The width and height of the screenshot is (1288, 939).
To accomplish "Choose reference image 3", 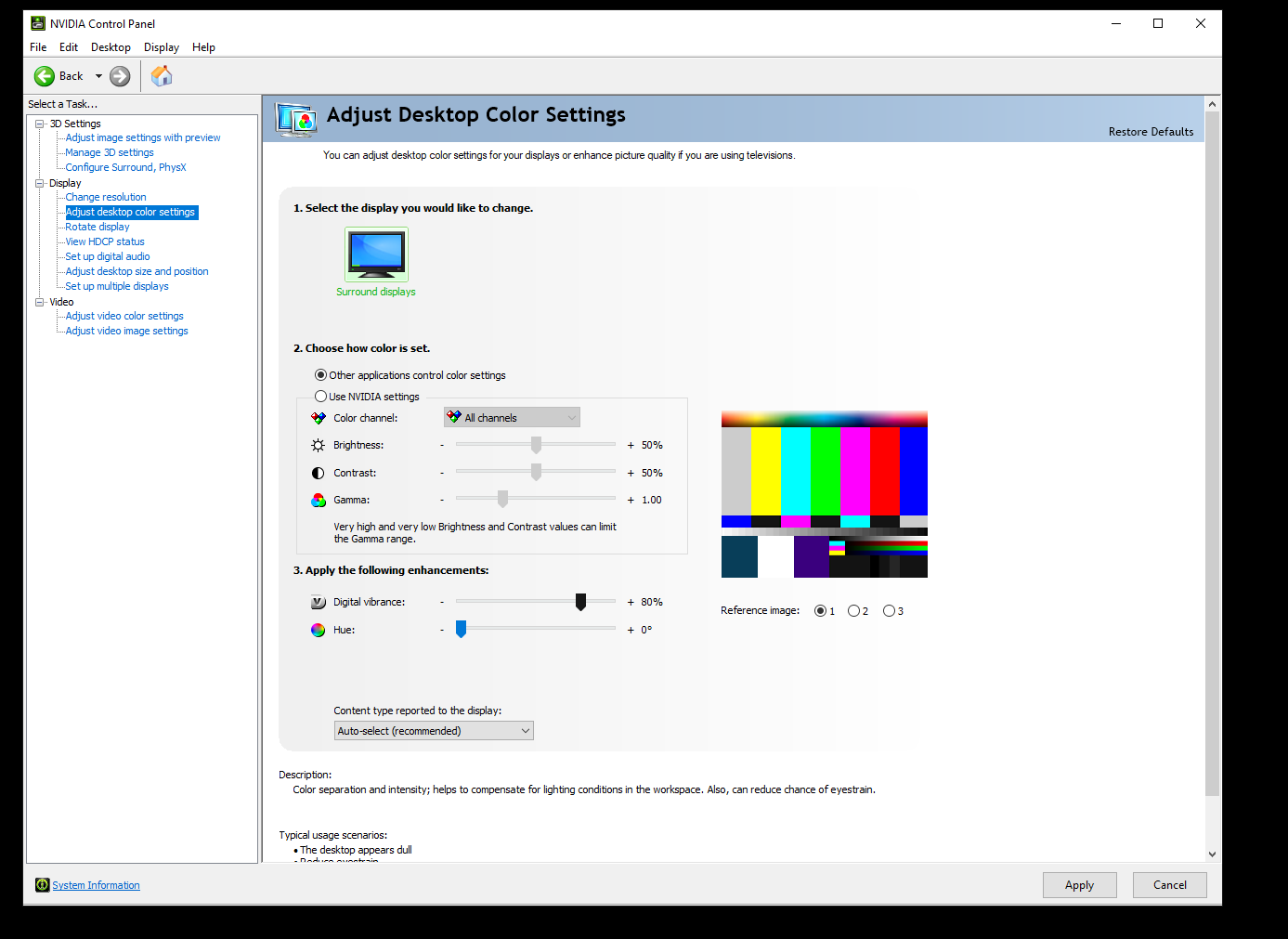I will point(889,611).
